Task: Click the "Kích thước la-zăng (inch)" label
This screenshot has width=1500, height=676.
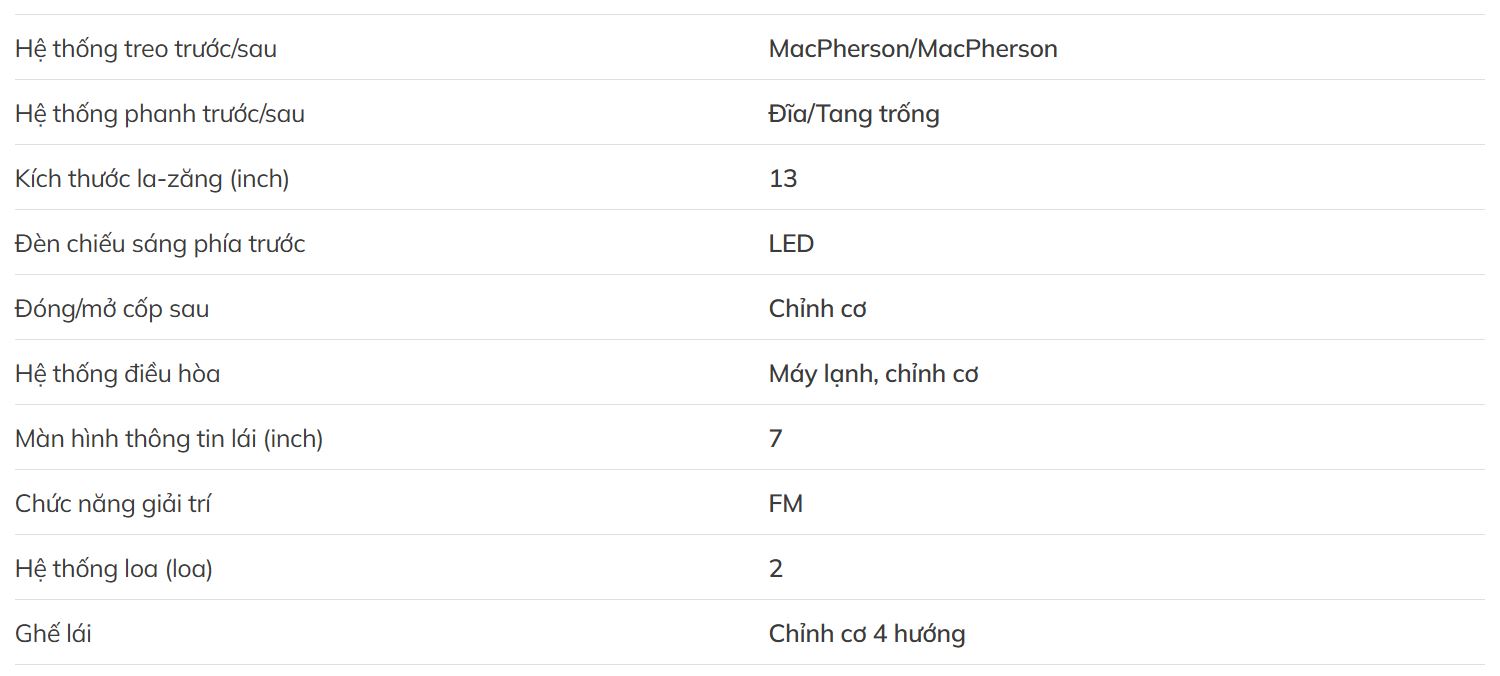Action: pos(152,179)
